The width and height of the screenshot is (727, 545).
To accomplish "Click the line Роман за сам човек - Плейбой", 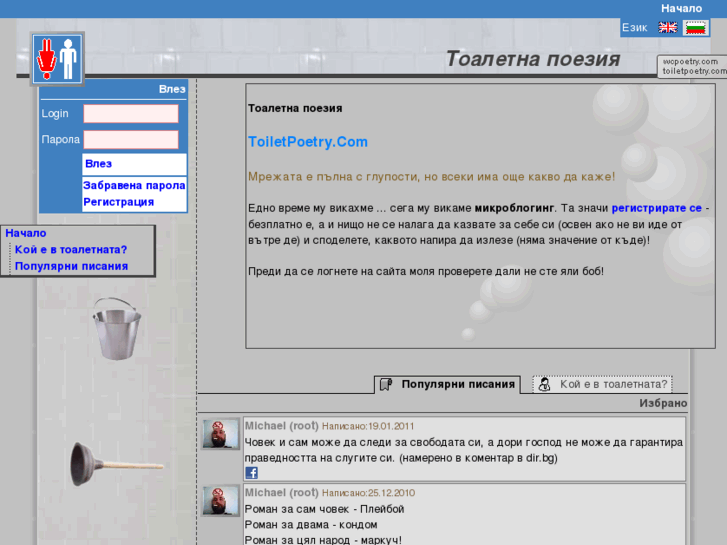I will click(325, 509).
